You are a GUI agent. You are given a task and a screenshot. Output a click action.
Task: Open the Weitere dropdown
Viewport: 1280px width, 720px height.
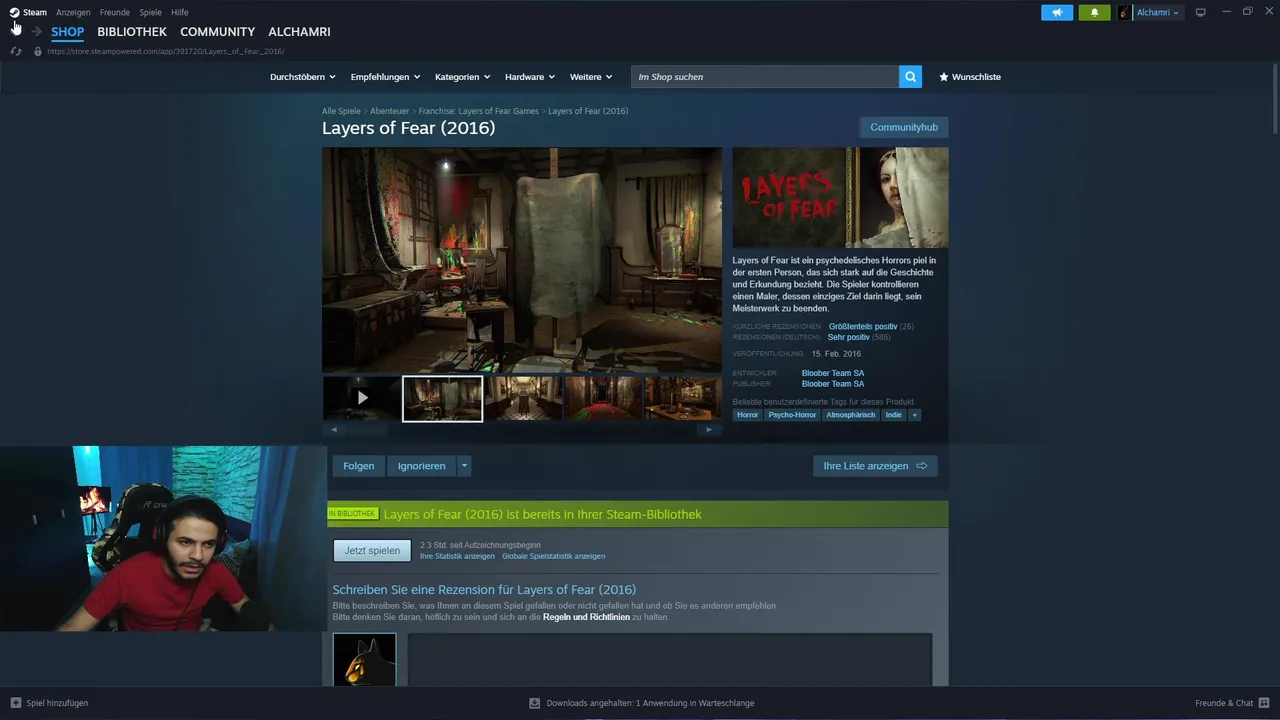pos(591,77)
